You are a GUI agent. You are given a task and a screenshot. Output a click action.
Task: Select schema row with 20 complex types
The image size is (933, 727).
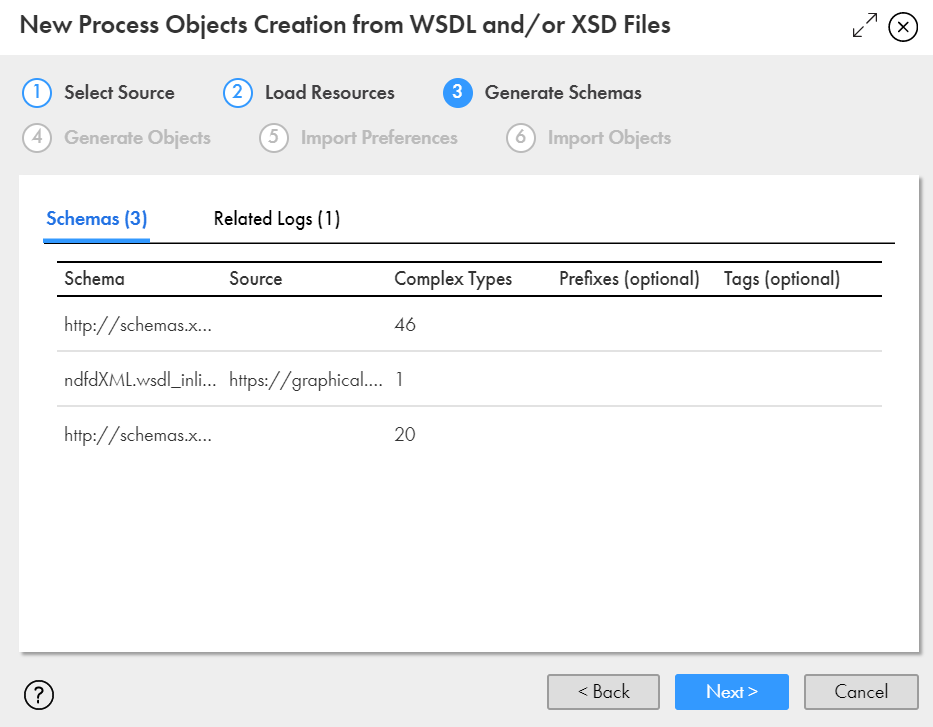point(469,434)
